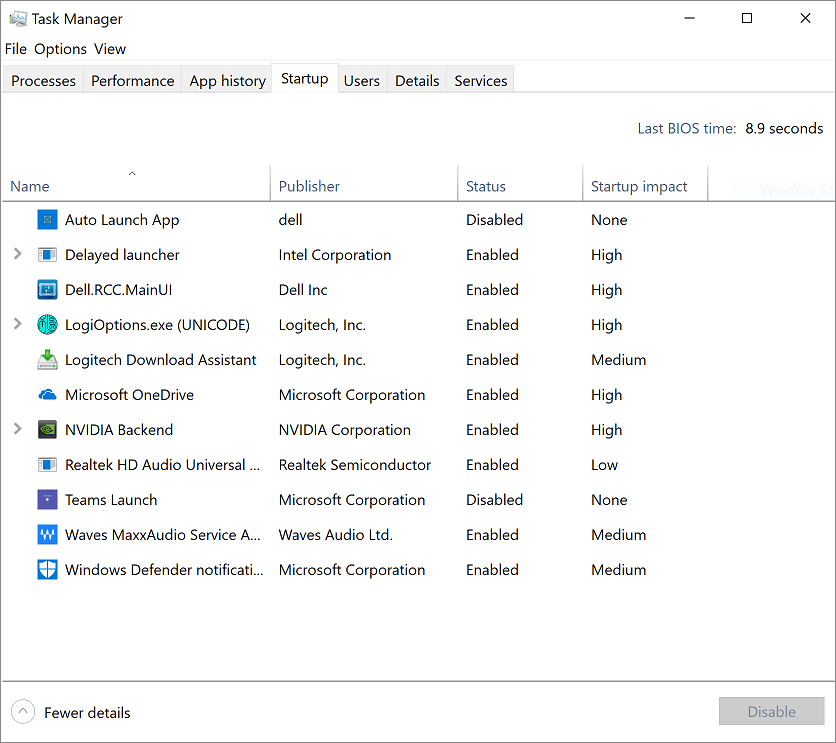Viewport: 836px width, 743px height.
Task: Open the Options menu
Action: 60,49
